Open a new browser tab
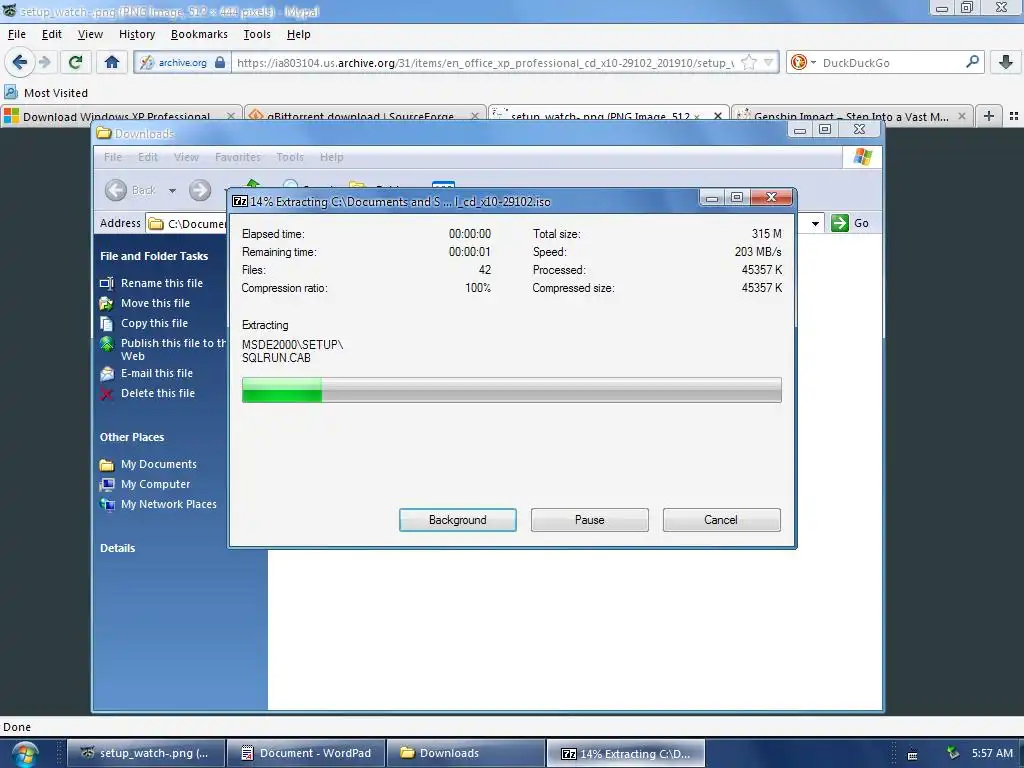The image size is (1024, 768). [989, 116]
